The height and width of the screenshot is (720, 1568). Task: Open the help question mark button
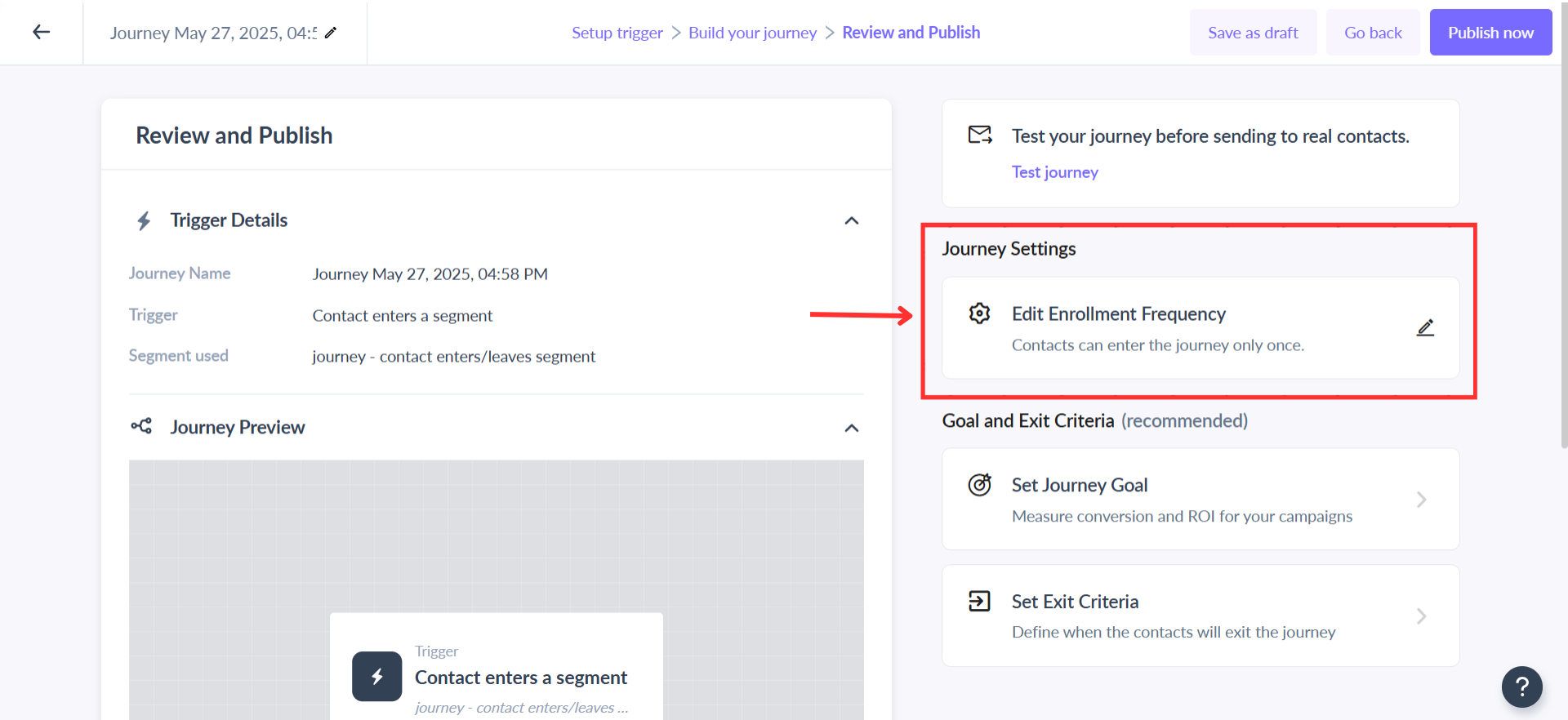pyautogui.click(x=1521, y=687)
